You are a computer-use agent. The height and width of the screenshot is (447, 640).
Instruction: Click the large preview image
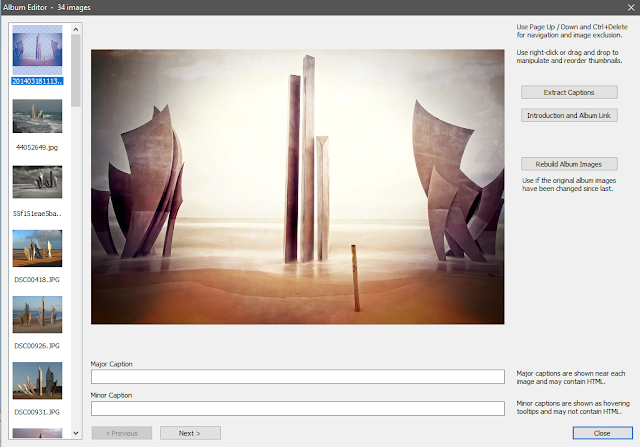point(298,187)
